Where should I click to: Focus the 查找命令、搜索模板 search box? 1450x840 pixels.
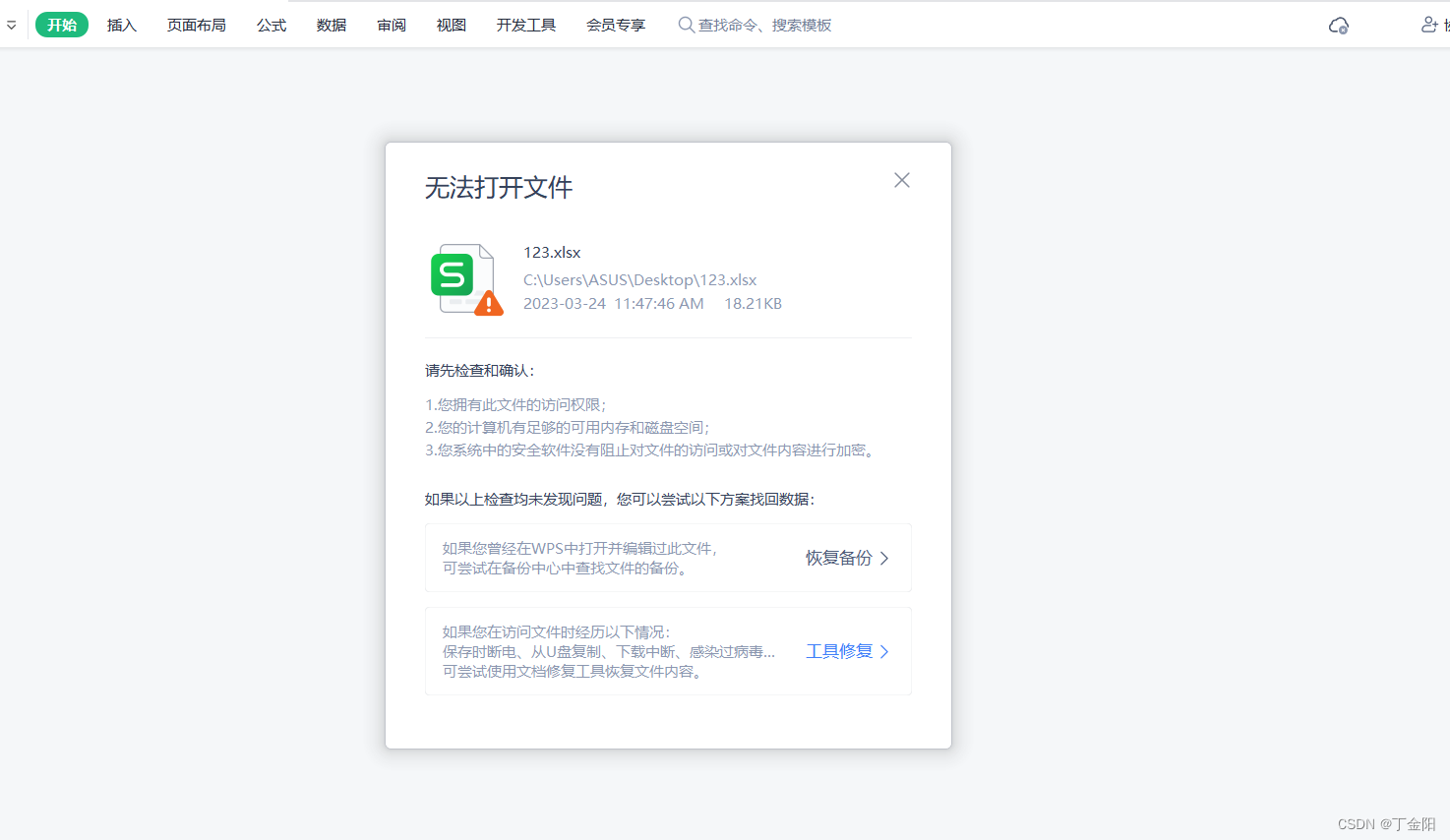click(764, 25)
